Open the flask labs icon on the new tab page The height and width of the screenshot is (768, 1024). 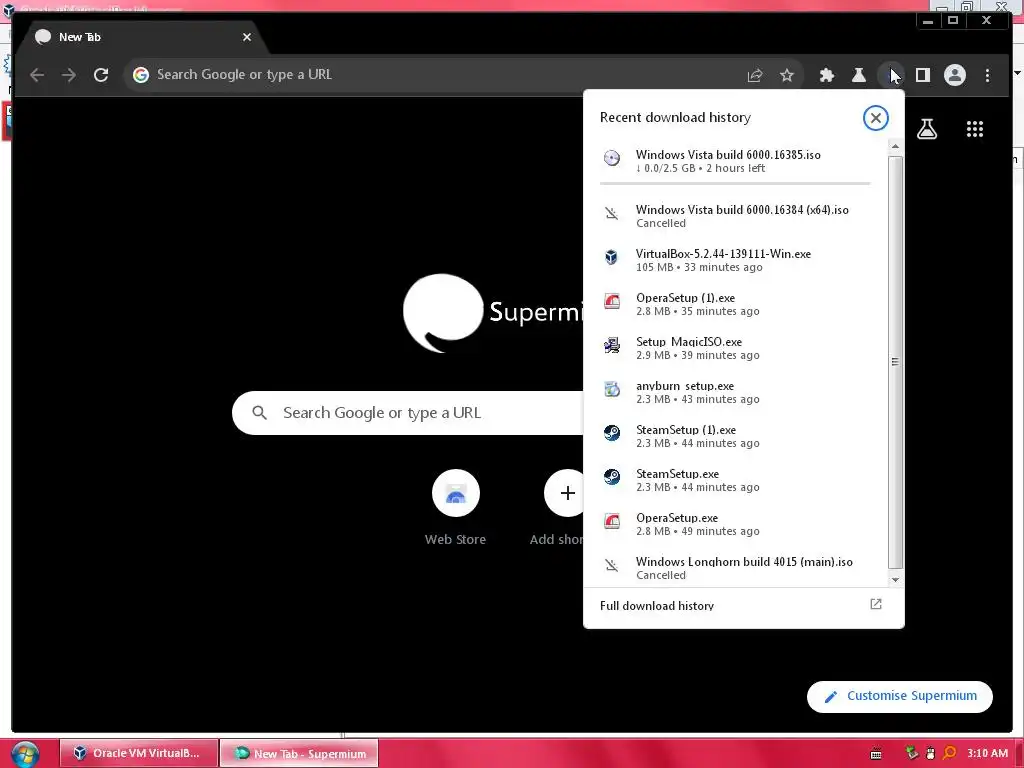tap(927, 129)
